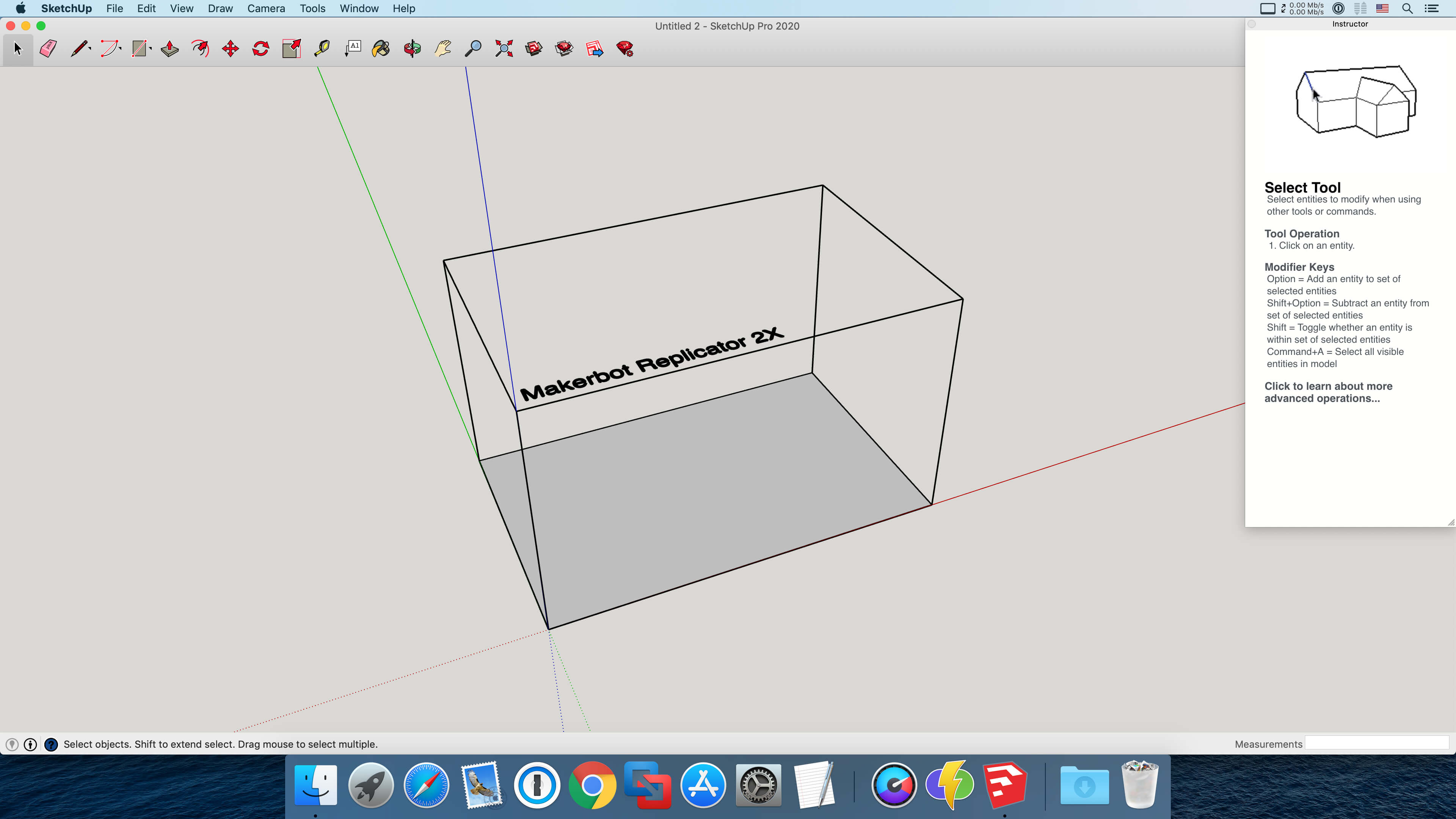
Task: Close the Instructor panel
Action: [1252, 24]
